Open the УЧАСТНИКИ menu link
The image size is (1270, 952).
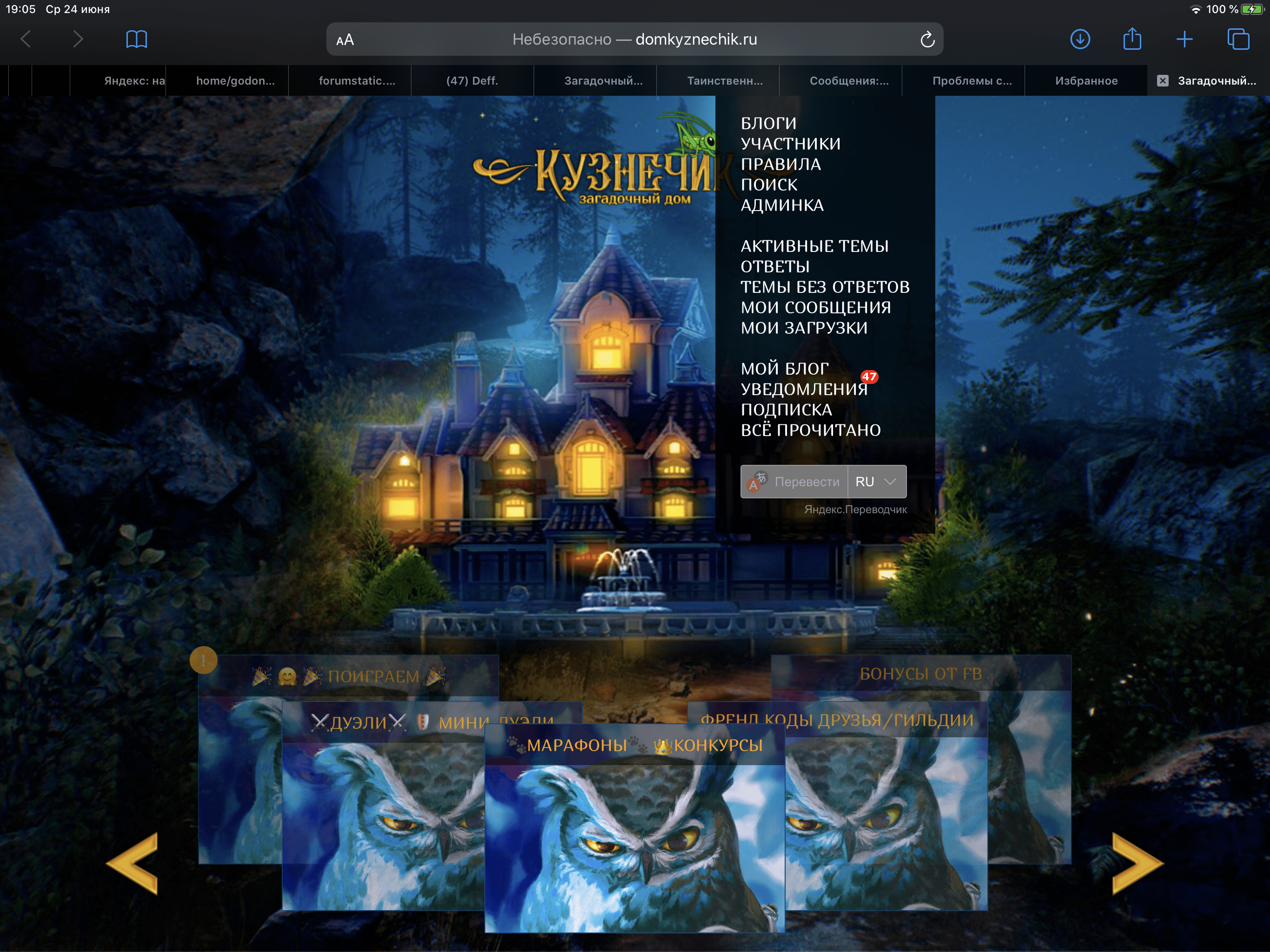pyautogui.click(x=790, y=144)
